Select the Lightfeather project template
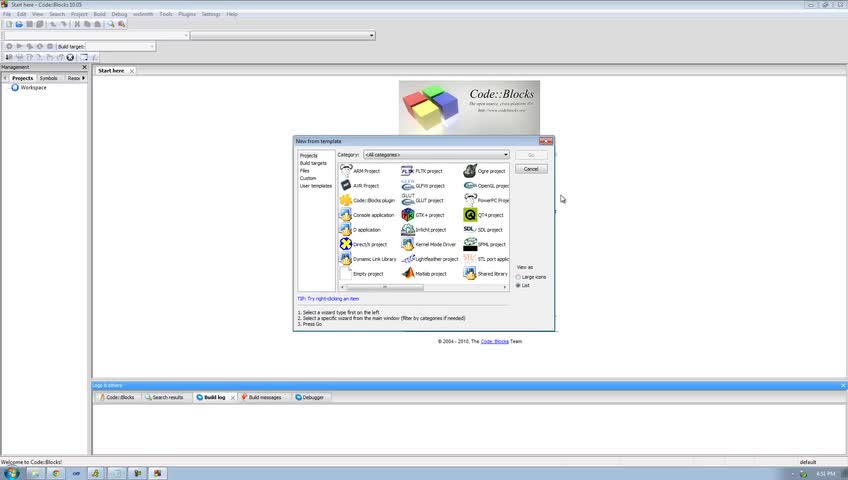848x480 pixels. [x=430, y=259]
